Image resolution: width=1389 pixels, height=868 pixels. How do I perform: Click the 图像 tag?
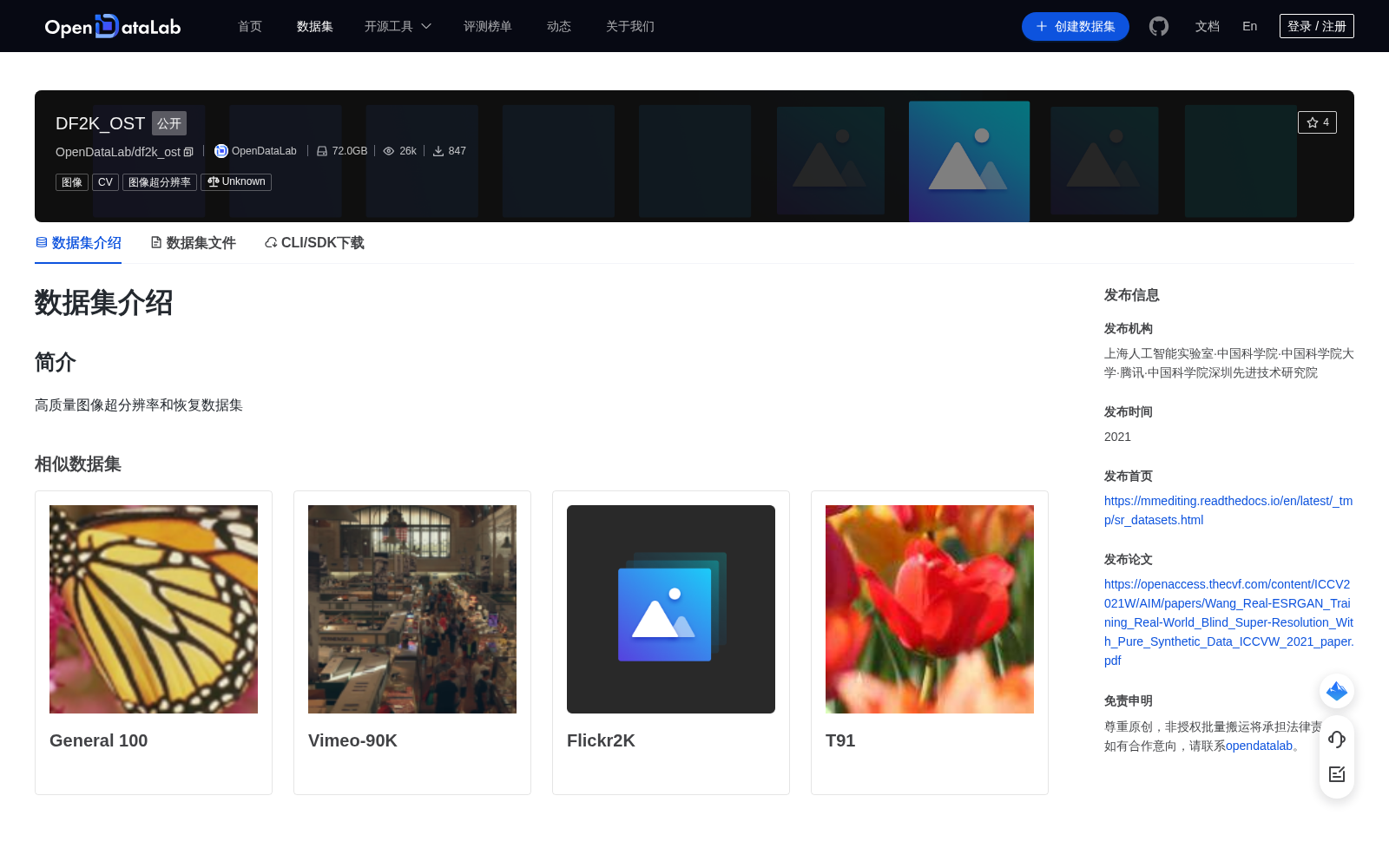[x=72, y=182]
